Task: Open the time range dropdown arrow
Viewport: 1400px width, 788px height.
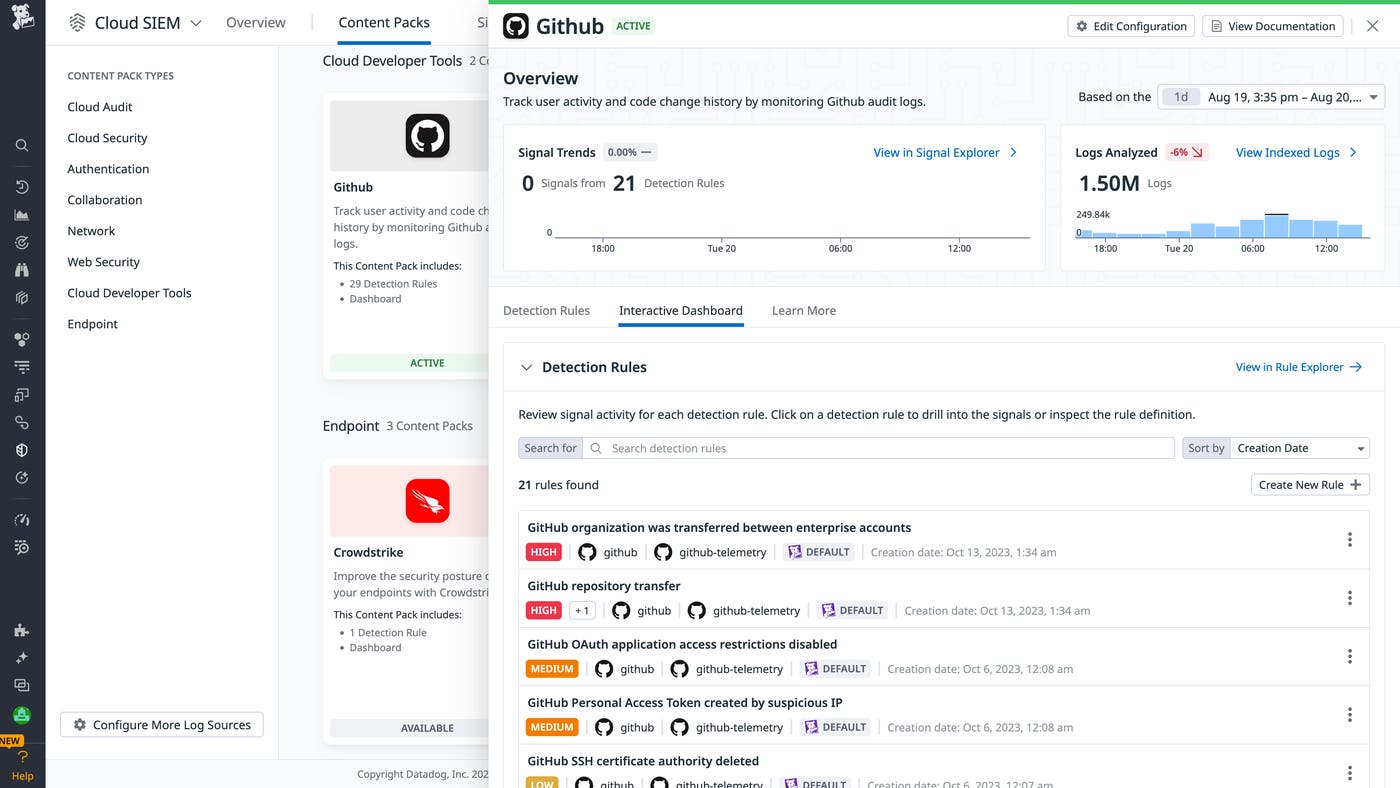Action: coord(1373,97)
